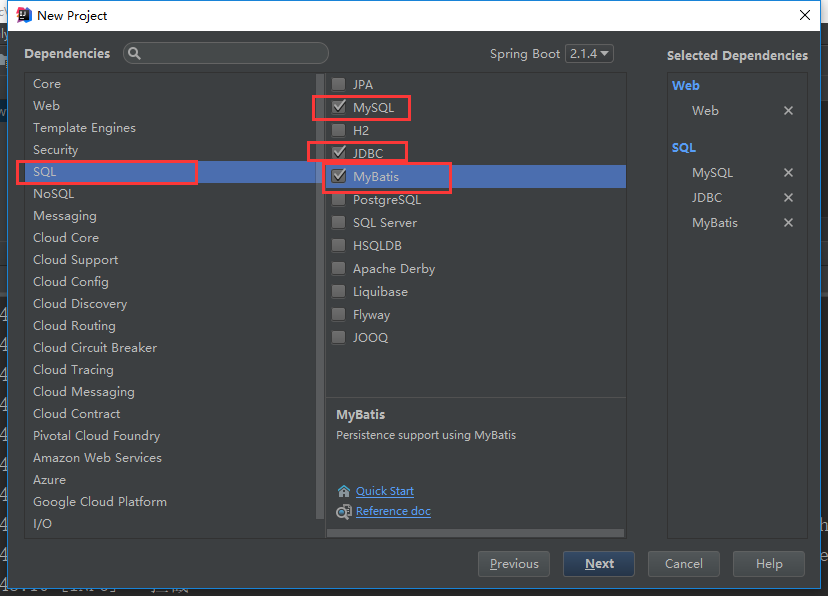Open the Reference doc link
Image resolution: width=828 pixels, height=596 pixels.
tap(393, 511)
